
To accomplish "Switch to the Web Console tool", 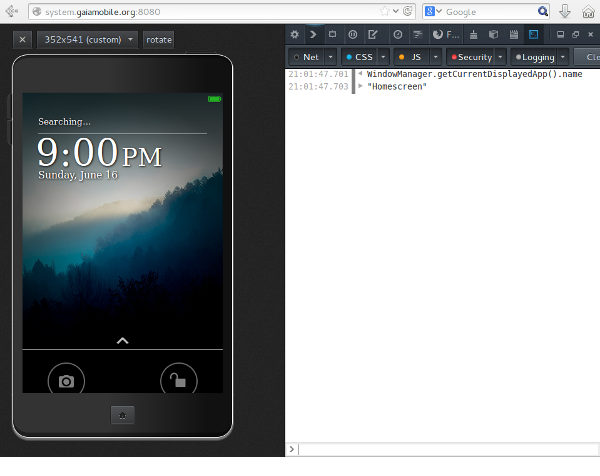I will (313, 34).
